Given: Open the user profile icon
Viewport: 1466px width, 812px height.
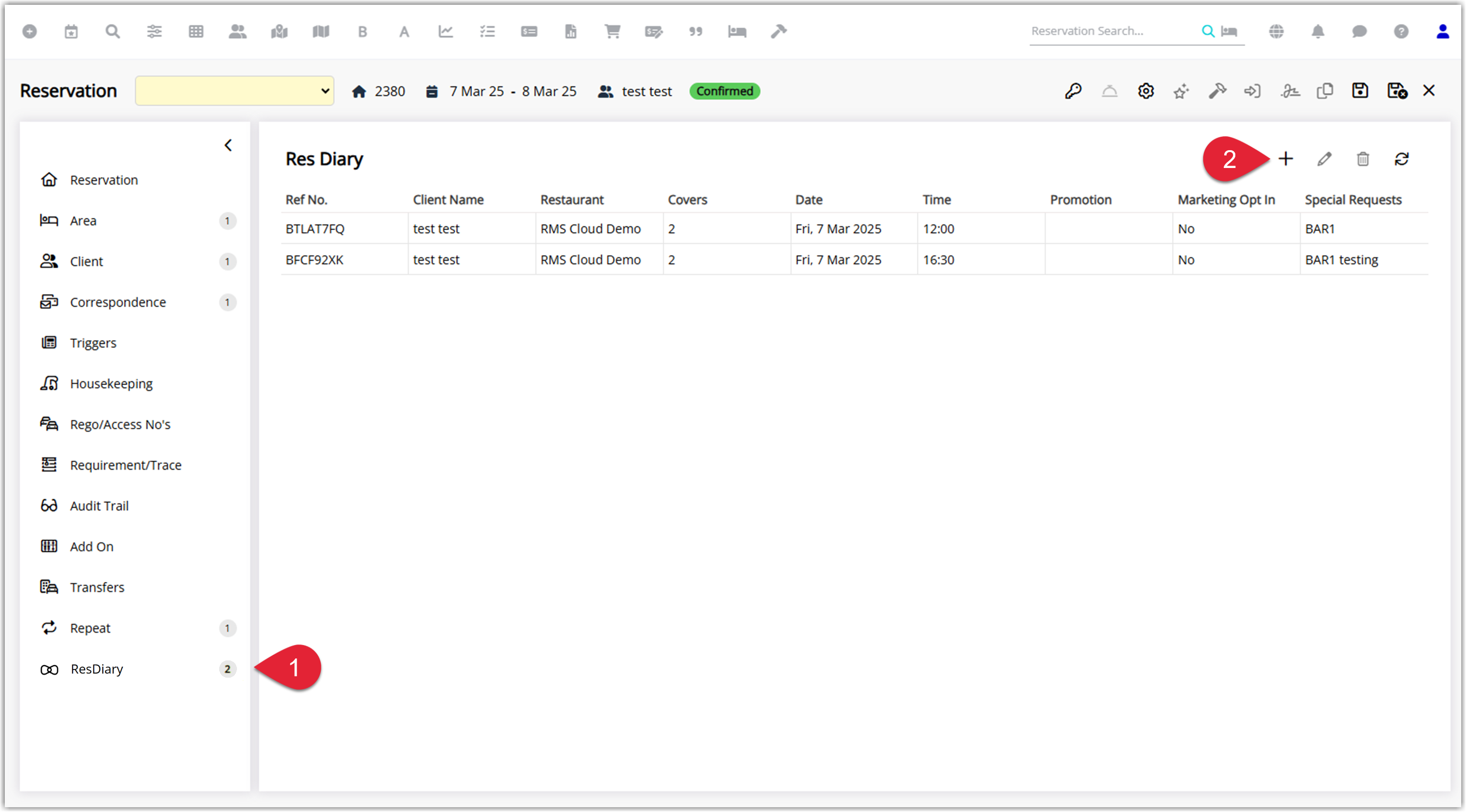Looking at the screenshot, I should pyautogui.click(x=1442, y=31).
